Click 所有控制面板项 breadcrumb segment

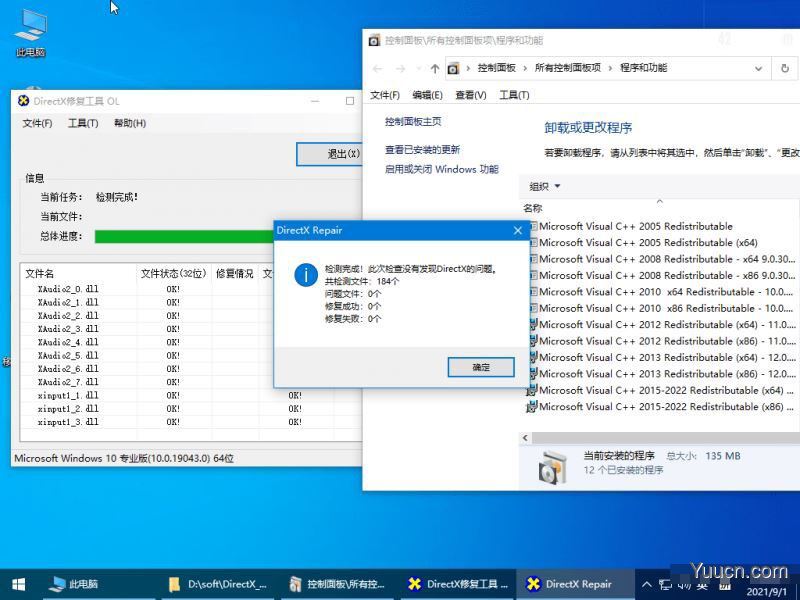point(567,68)
